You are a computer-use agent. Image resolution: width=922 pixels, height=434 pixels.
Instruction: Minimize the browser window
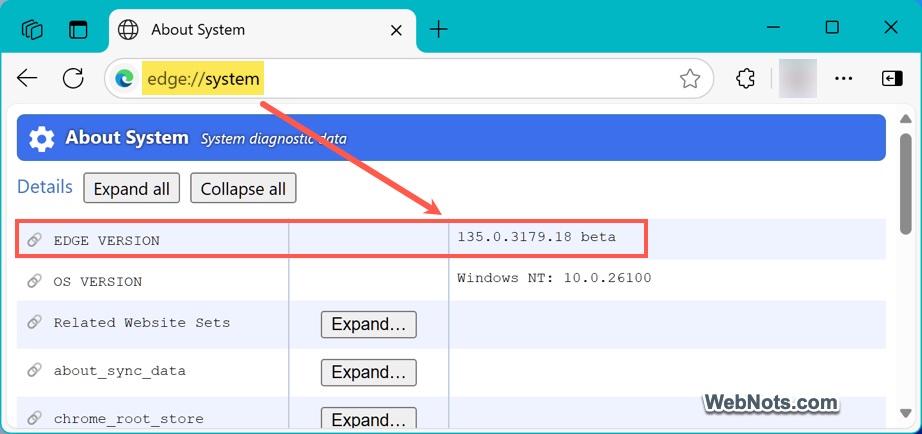(x=773, y=27)
